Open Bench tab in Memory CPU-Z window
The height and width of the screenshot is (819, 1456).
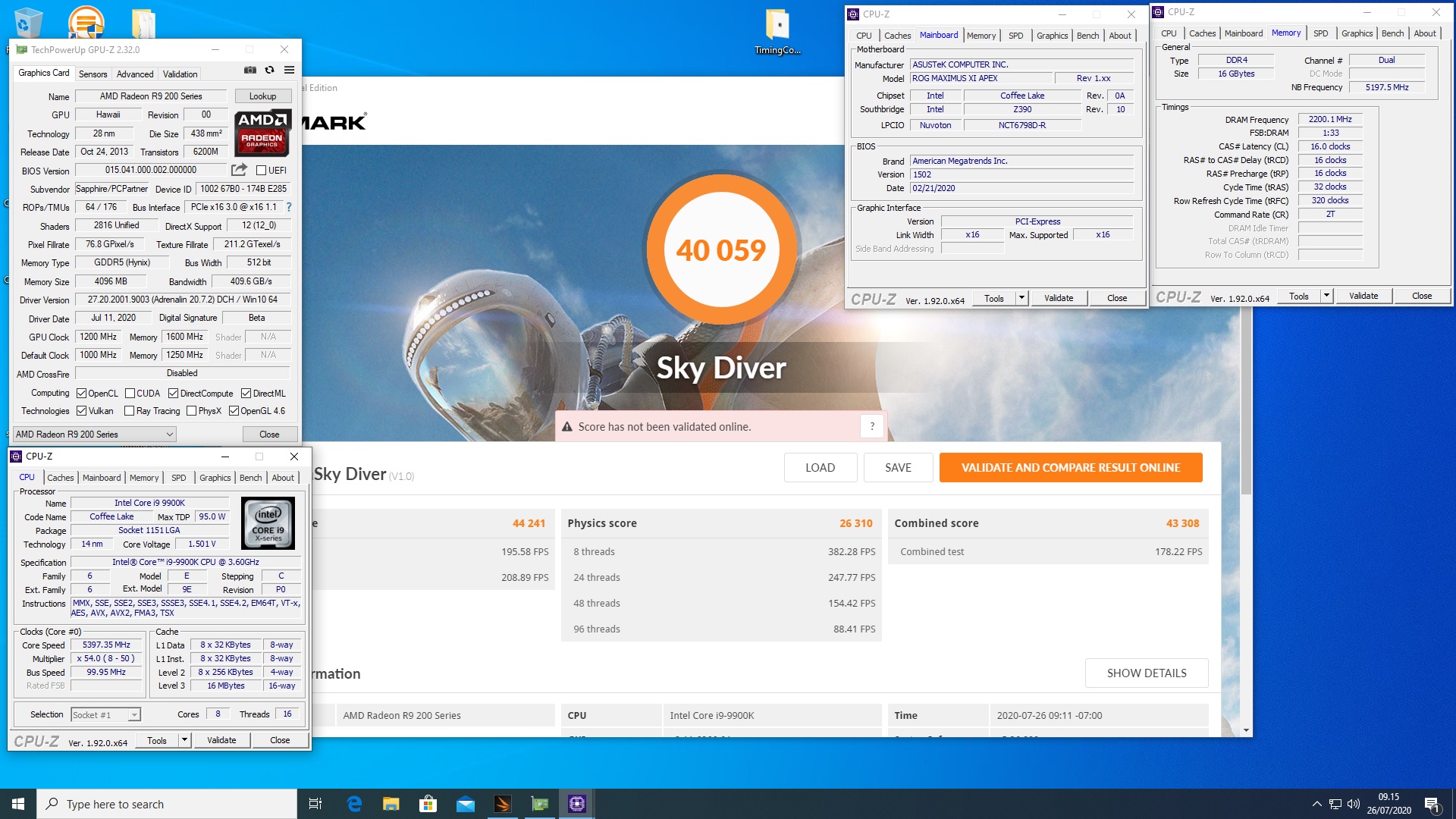[x=1392, y=33]
